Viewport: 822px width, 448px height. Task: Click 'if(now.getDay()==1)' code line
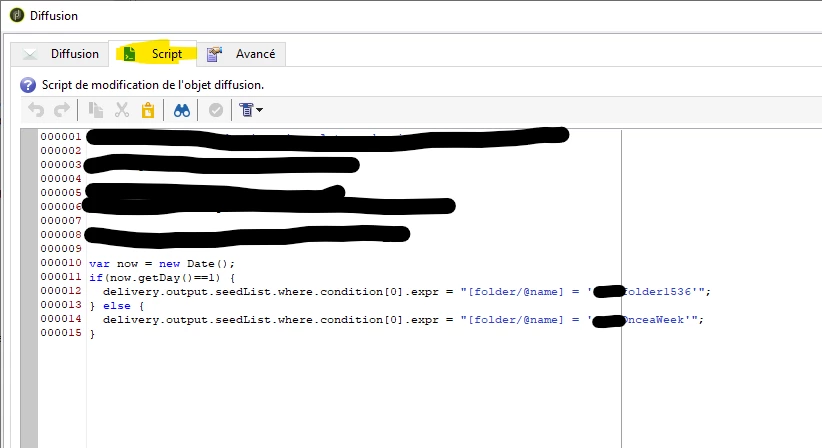point(162,278)
